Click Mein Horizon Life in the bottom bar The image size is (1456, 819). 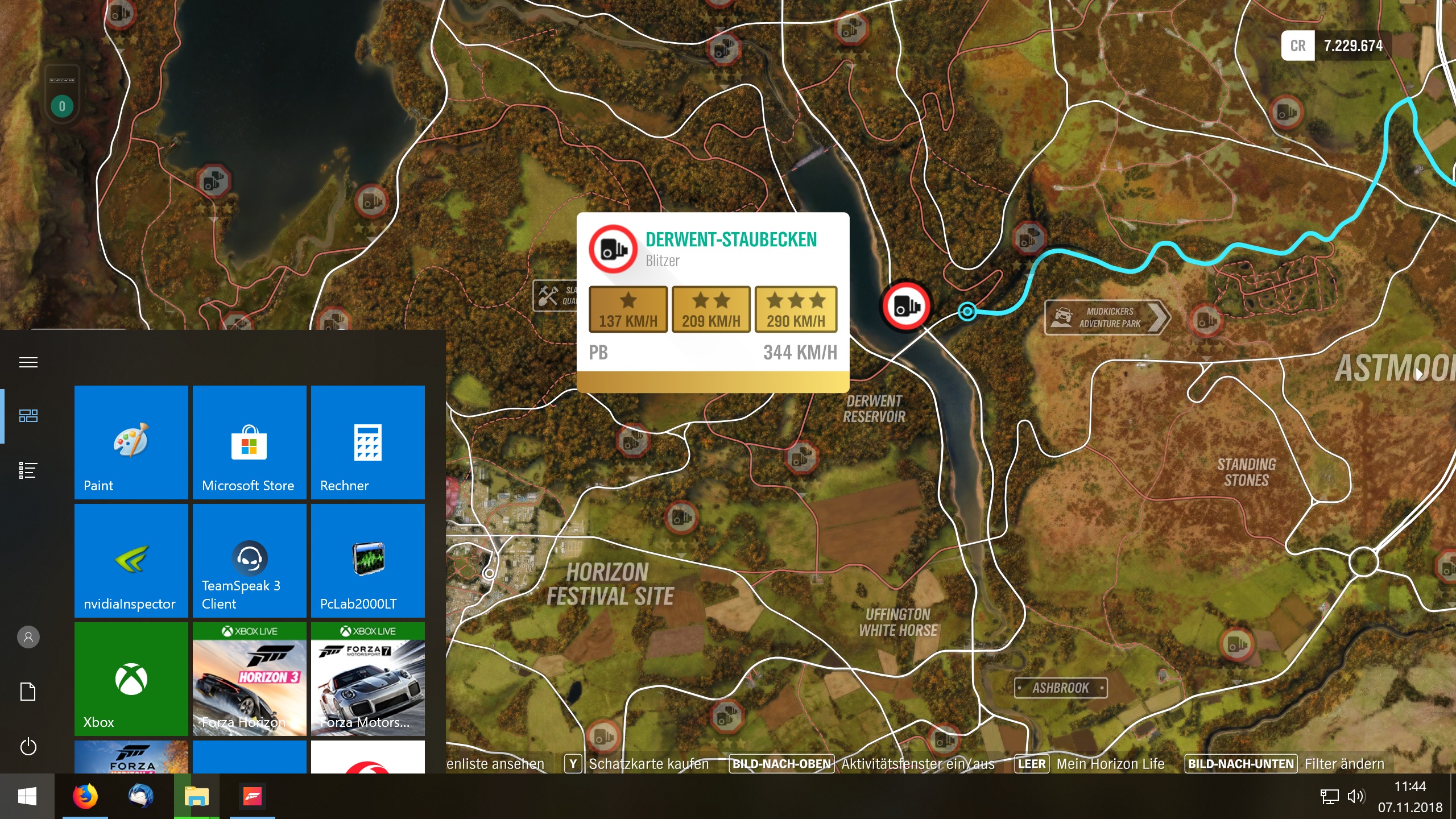[1110, 764]
